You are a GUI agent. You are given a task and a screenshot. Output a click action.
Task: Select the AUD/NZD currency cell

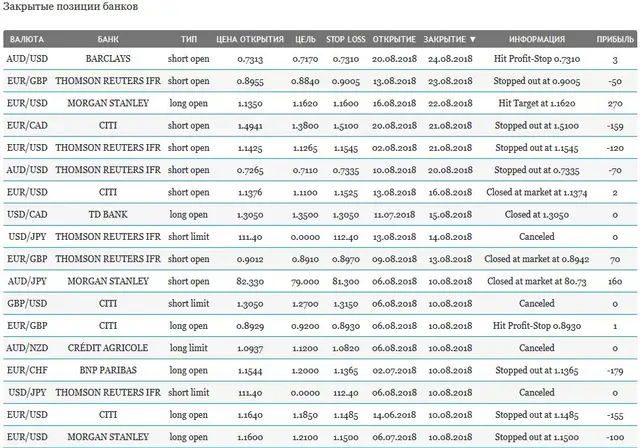tap(27, 348)
